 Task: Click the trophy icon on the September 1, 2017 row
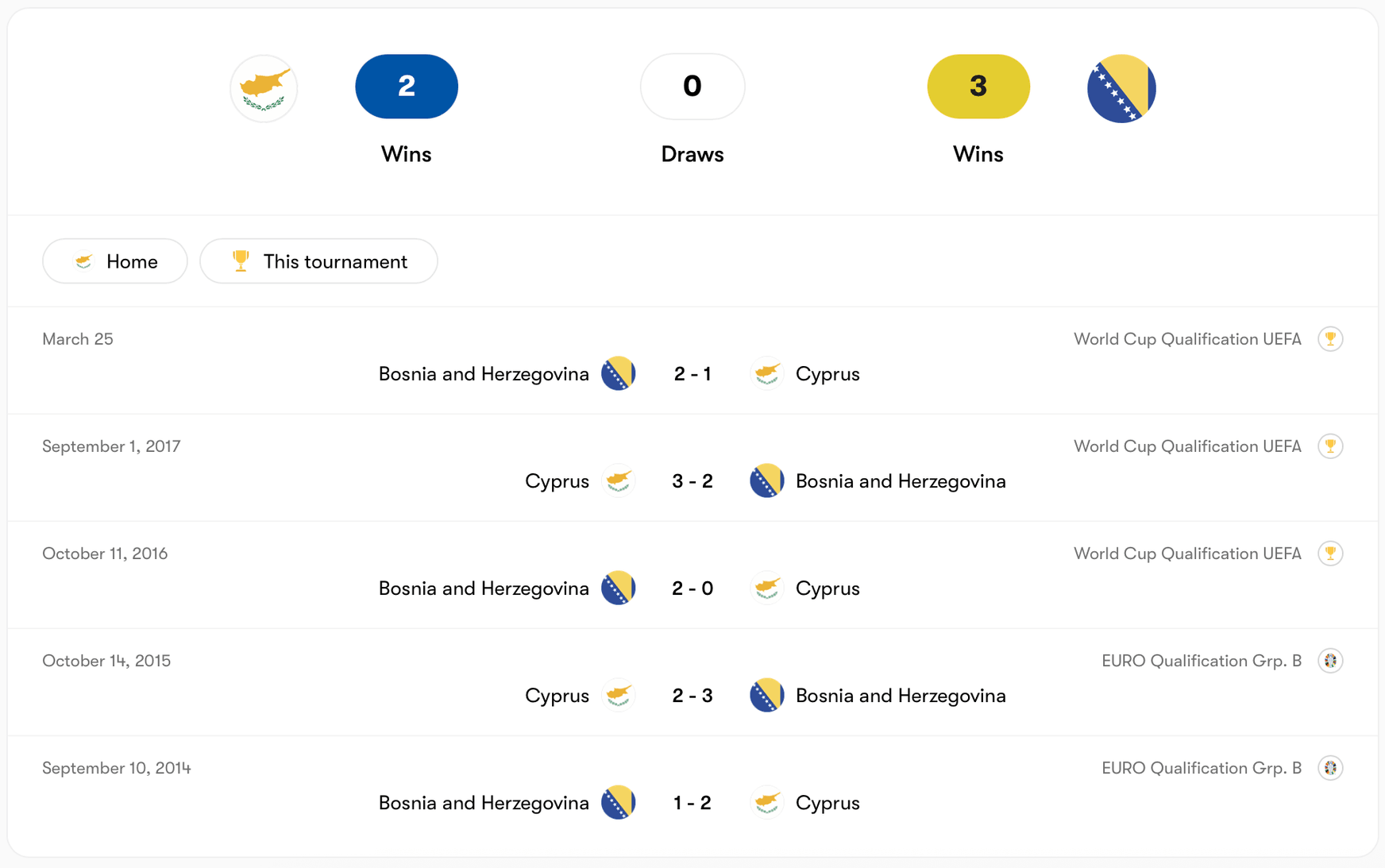pyautogui.click(x=1331, y=446)
